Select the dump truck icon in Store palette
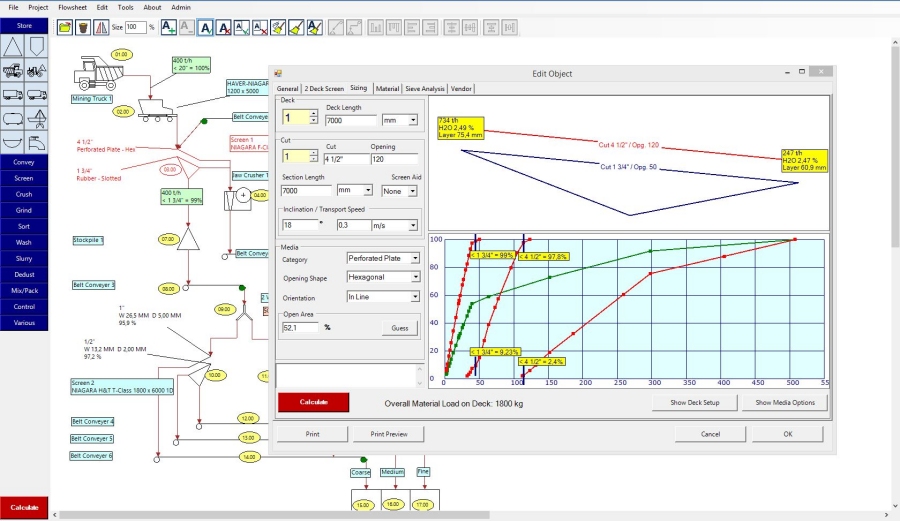The image size is (900, 521). click(x=13, y=71)
